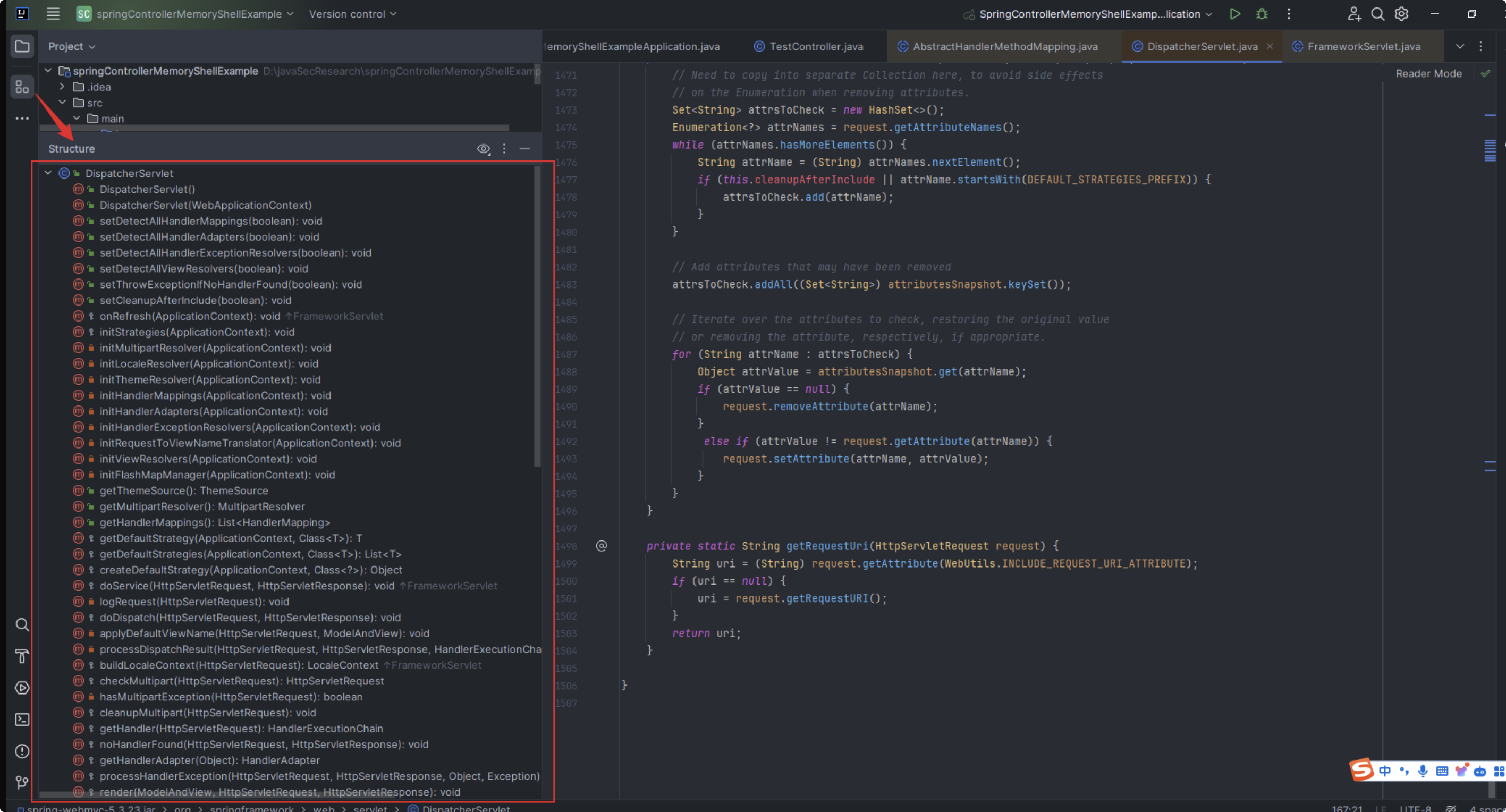Open the Git version control tool window

tap(22, 782)
